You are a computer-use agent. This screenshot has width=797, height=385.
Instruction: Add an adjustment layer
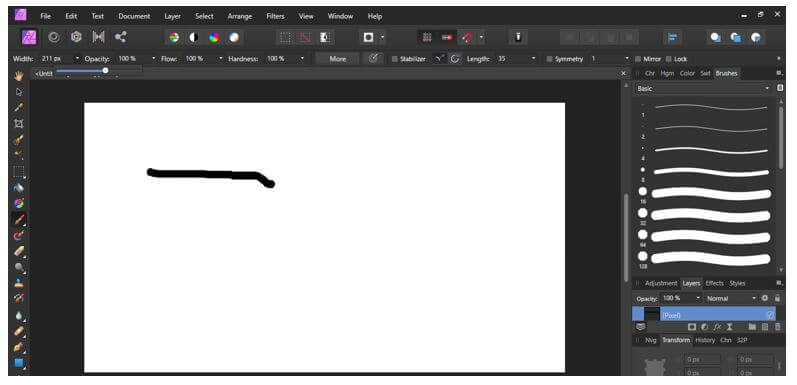coord(704,327)
